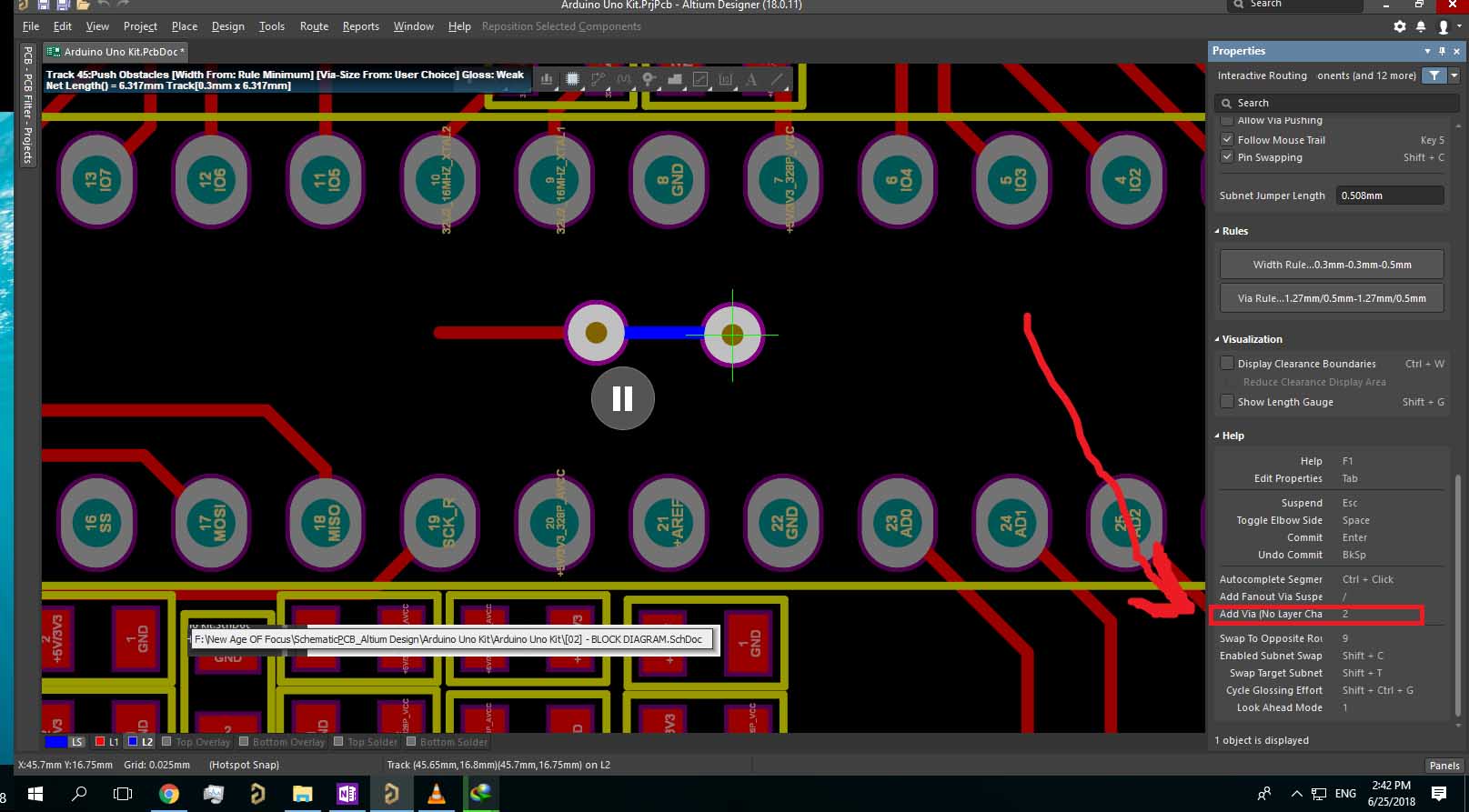
Task: Open the Panels button
Action: 1444,765
